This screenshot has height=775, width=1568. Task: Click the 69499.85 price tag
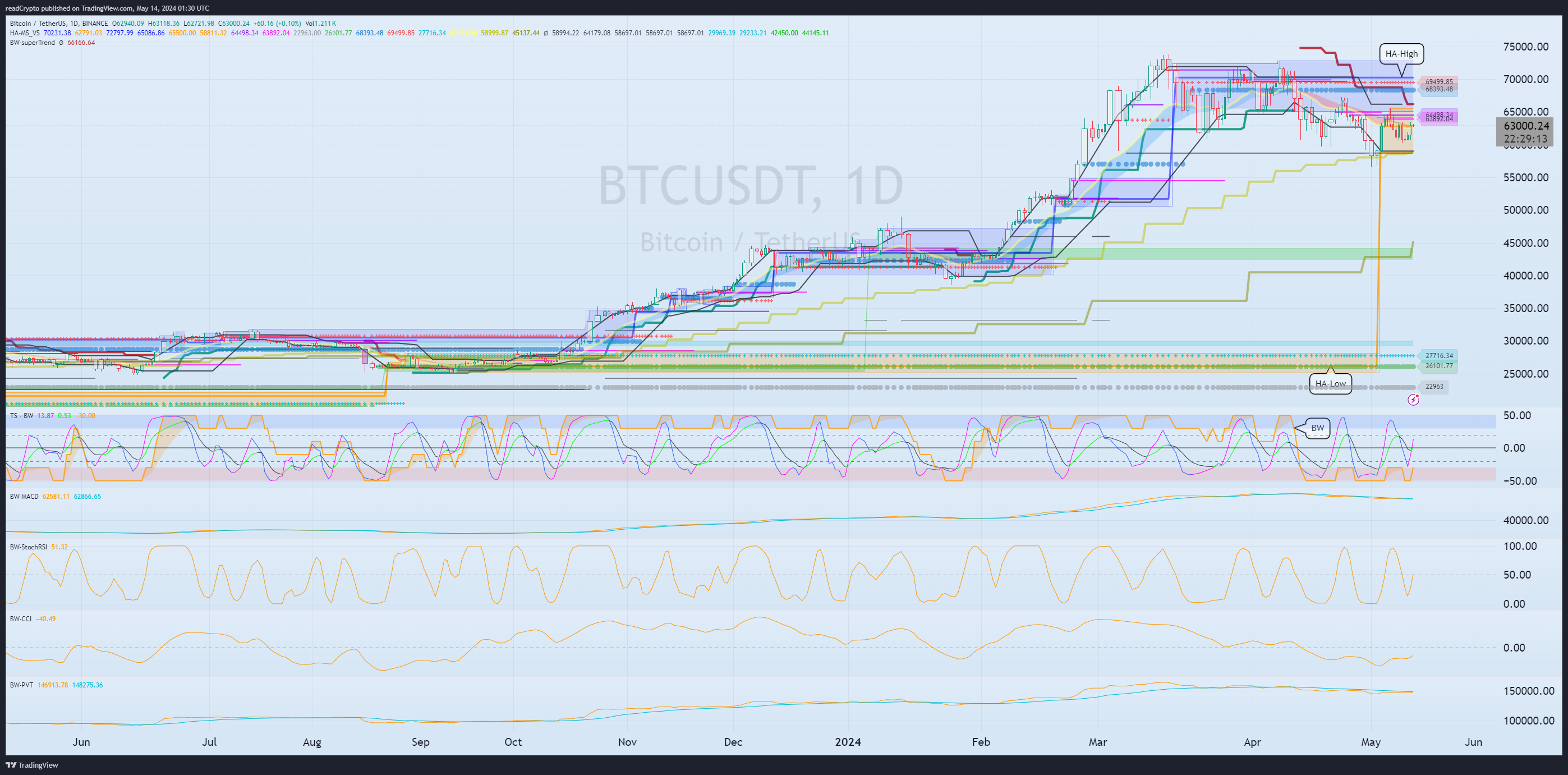[1439, 81]
